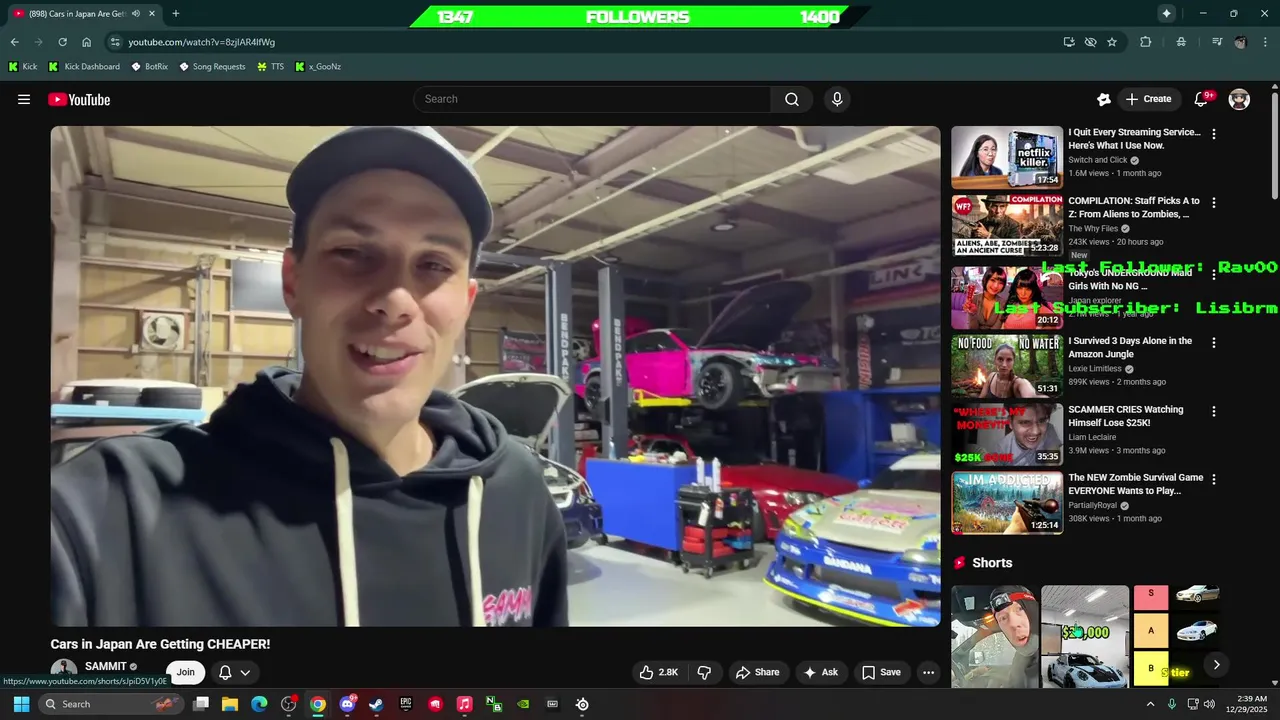Go back in browser history
The width and height of the screenshot is (1280, 720).
(x=14, y=42)
